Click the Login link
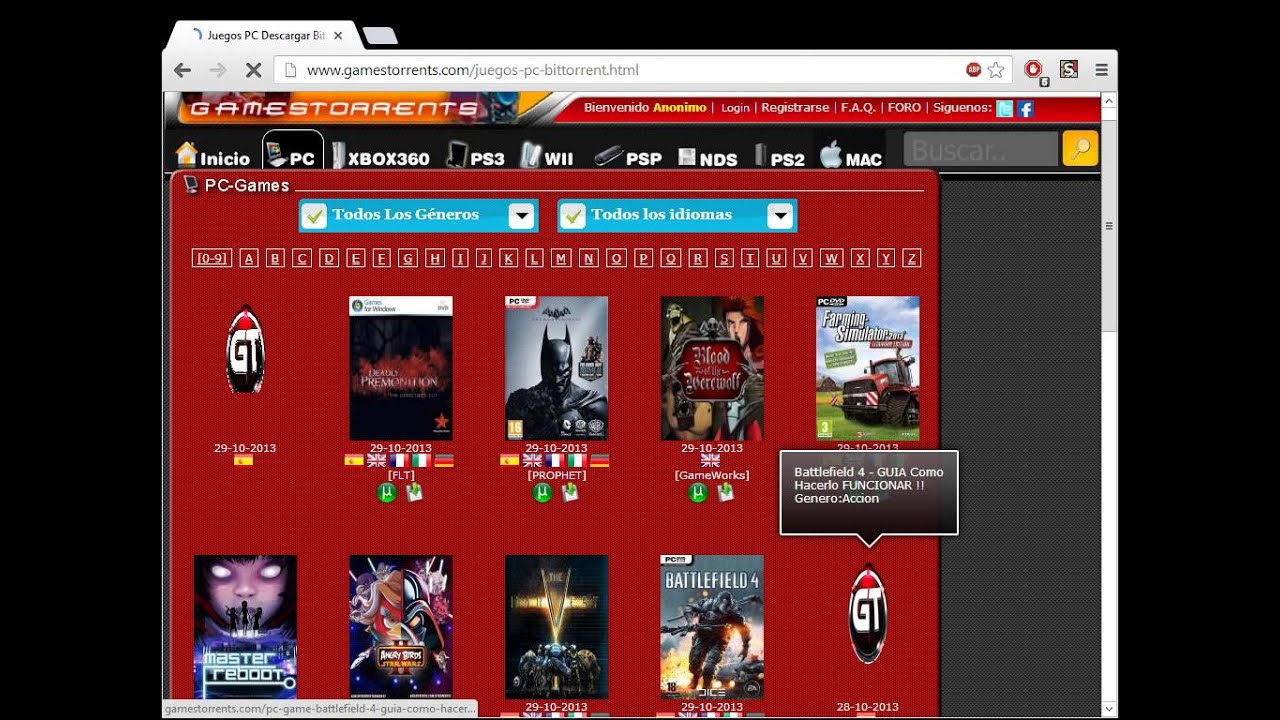 click(x=735, y=108)
